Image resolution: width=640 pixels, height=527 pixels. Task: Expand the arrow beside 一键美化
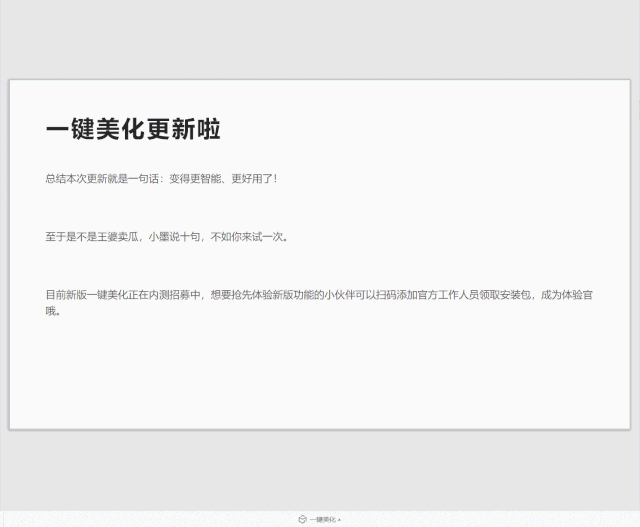pos(339,520)
